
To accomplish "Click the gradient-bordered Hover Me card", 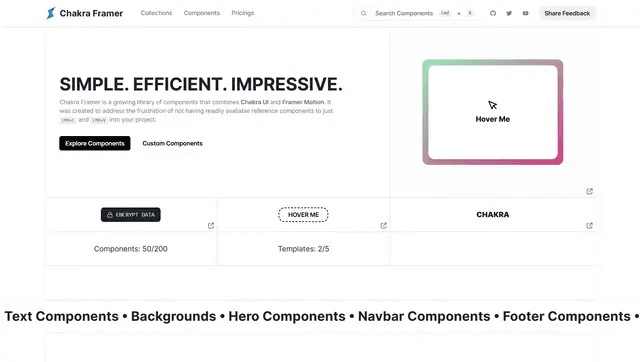I will pyautogui.click(x=493, y=112).
